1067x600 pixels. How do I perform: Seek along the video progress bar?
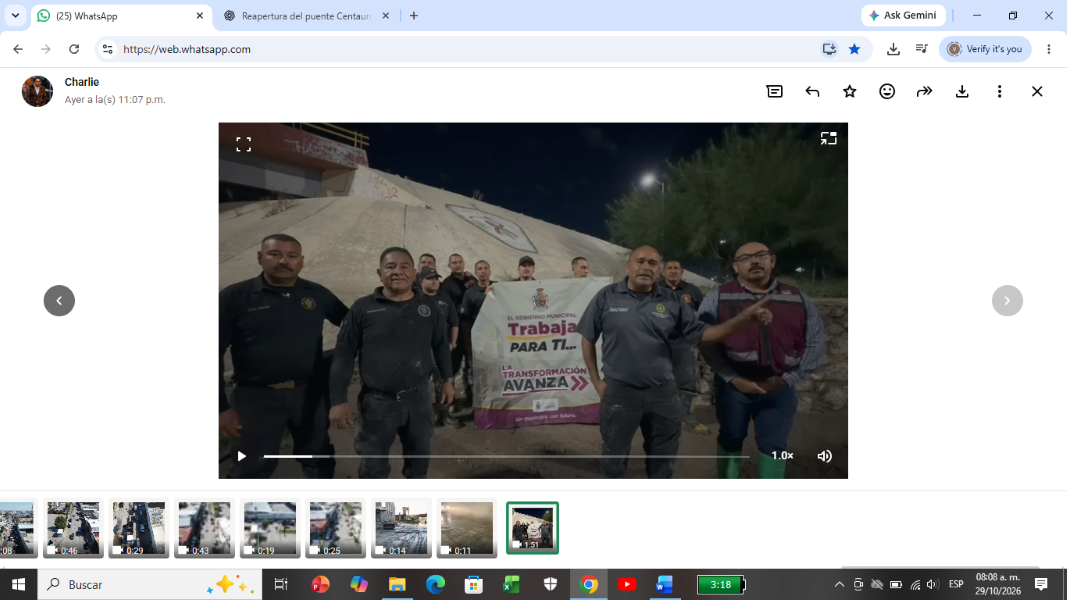[506, 456]
